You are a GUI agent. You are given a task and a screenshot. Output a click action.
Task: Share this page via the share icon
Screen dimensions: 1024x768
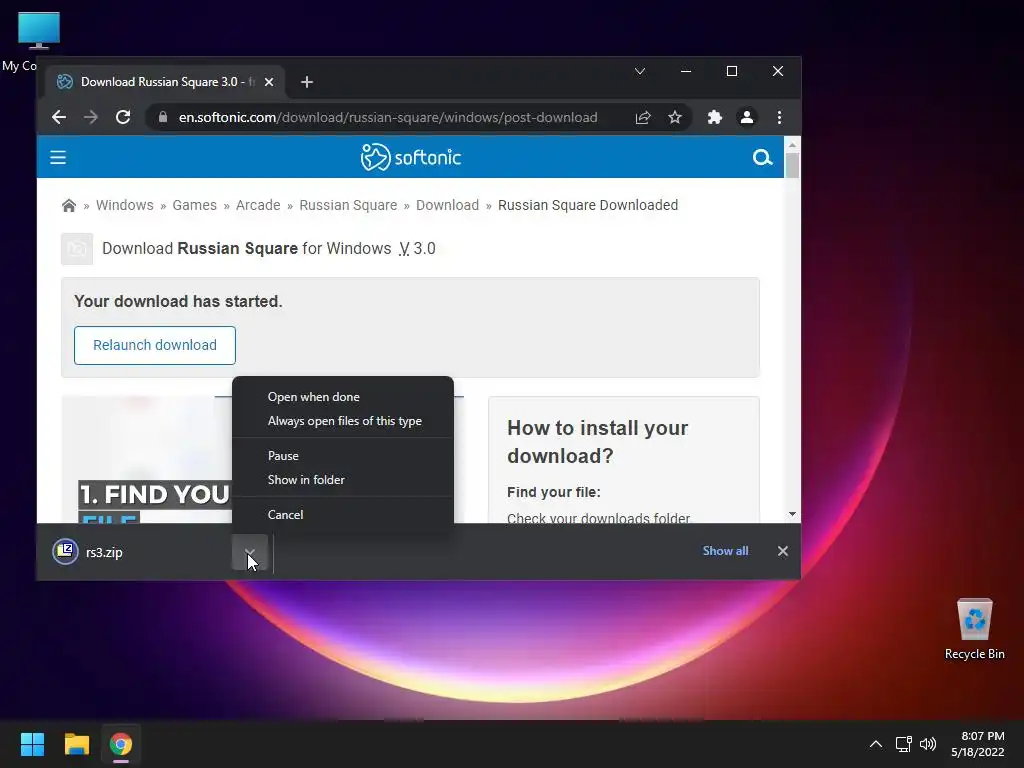point(643,118)
